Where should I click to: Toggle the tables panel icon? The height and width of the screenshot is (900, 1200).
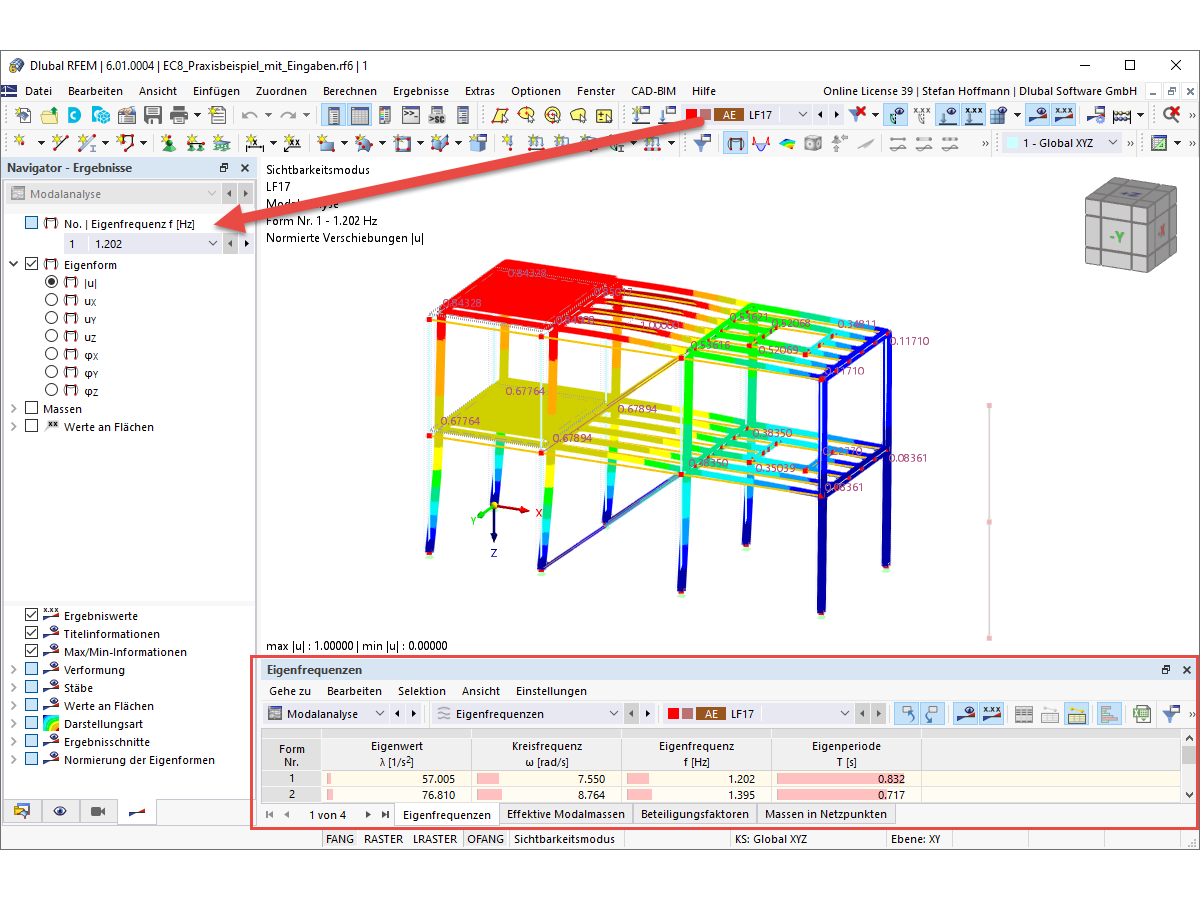360,115
